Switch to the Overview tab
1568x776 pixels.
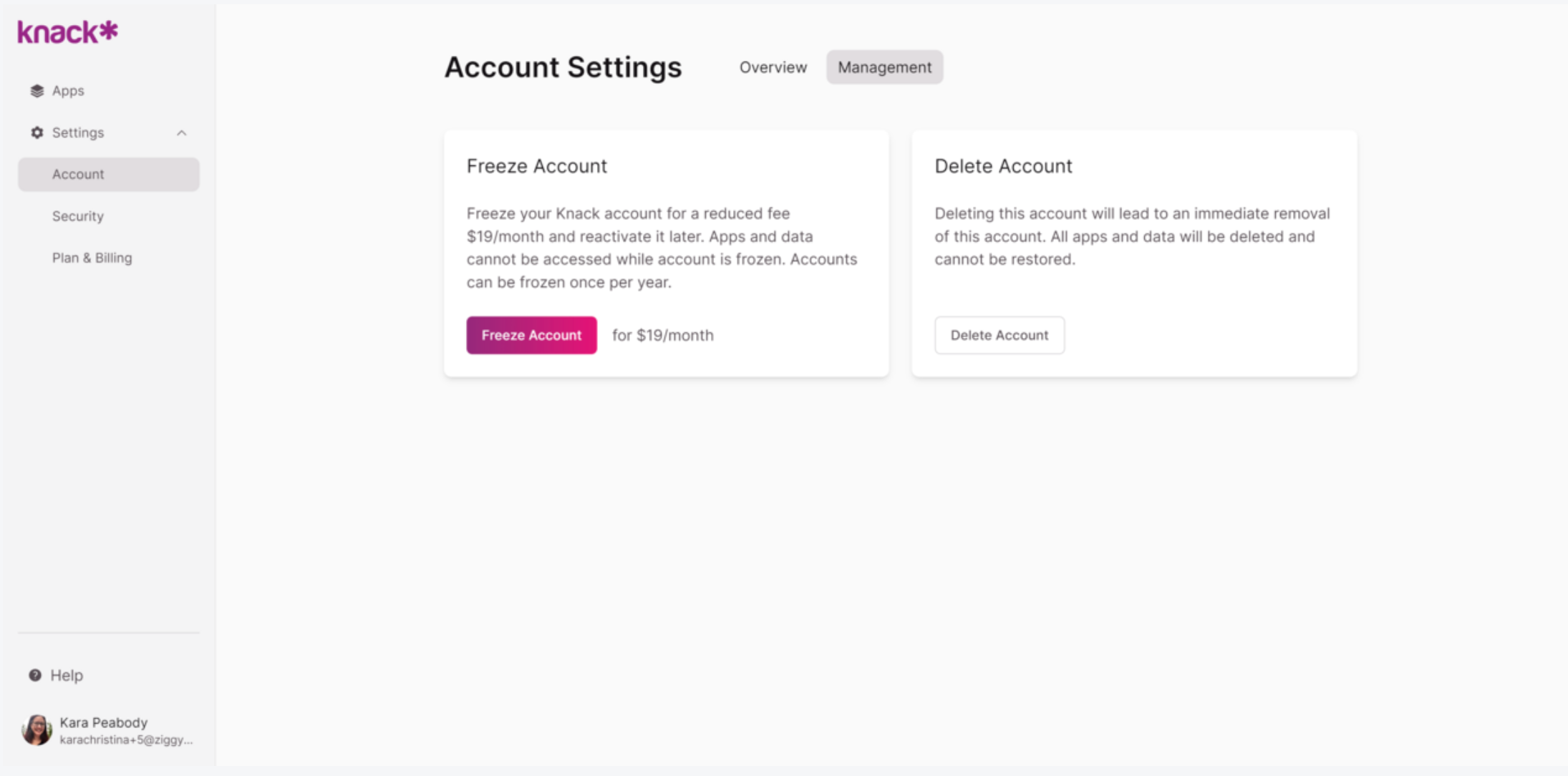pos(773,67)
